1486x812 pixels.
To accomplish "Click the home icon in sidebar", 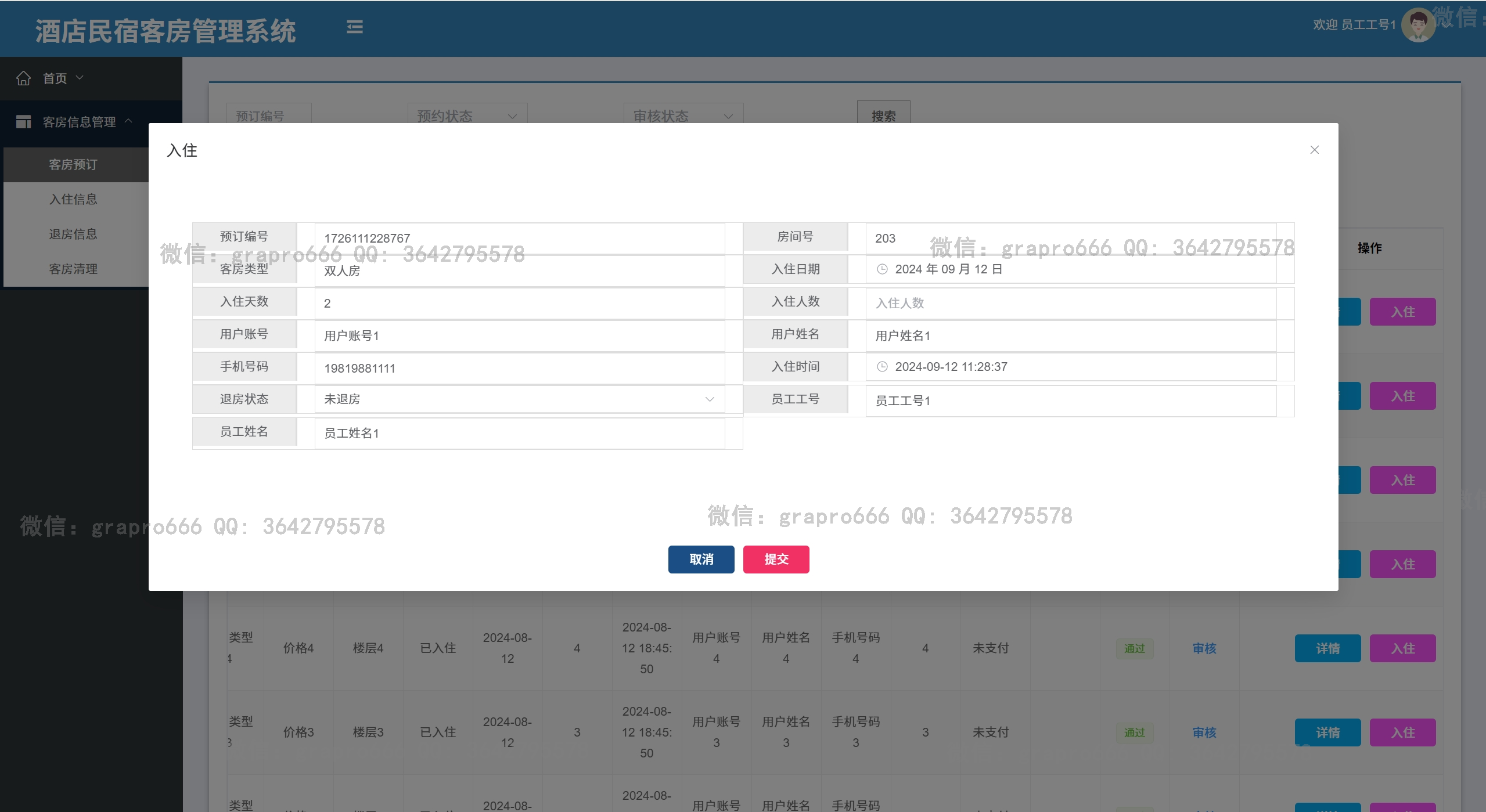I will click(x=23, y=78).
